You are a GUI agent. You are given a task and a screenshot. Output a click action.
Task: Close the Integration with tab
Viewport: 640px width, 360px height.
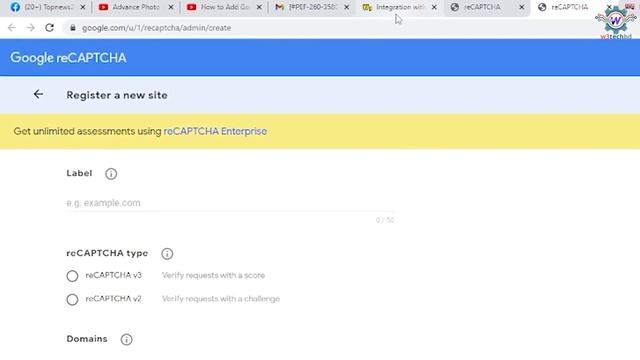click(434, 7)
